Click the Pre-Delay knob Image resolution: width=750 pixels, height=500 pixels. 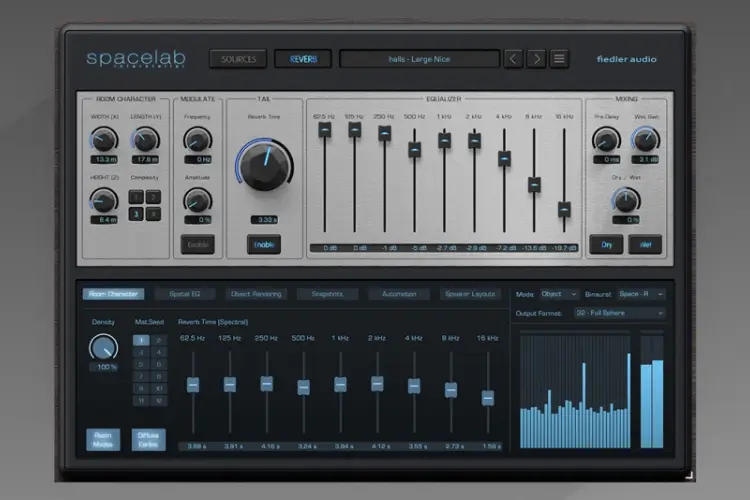point(607,138)
